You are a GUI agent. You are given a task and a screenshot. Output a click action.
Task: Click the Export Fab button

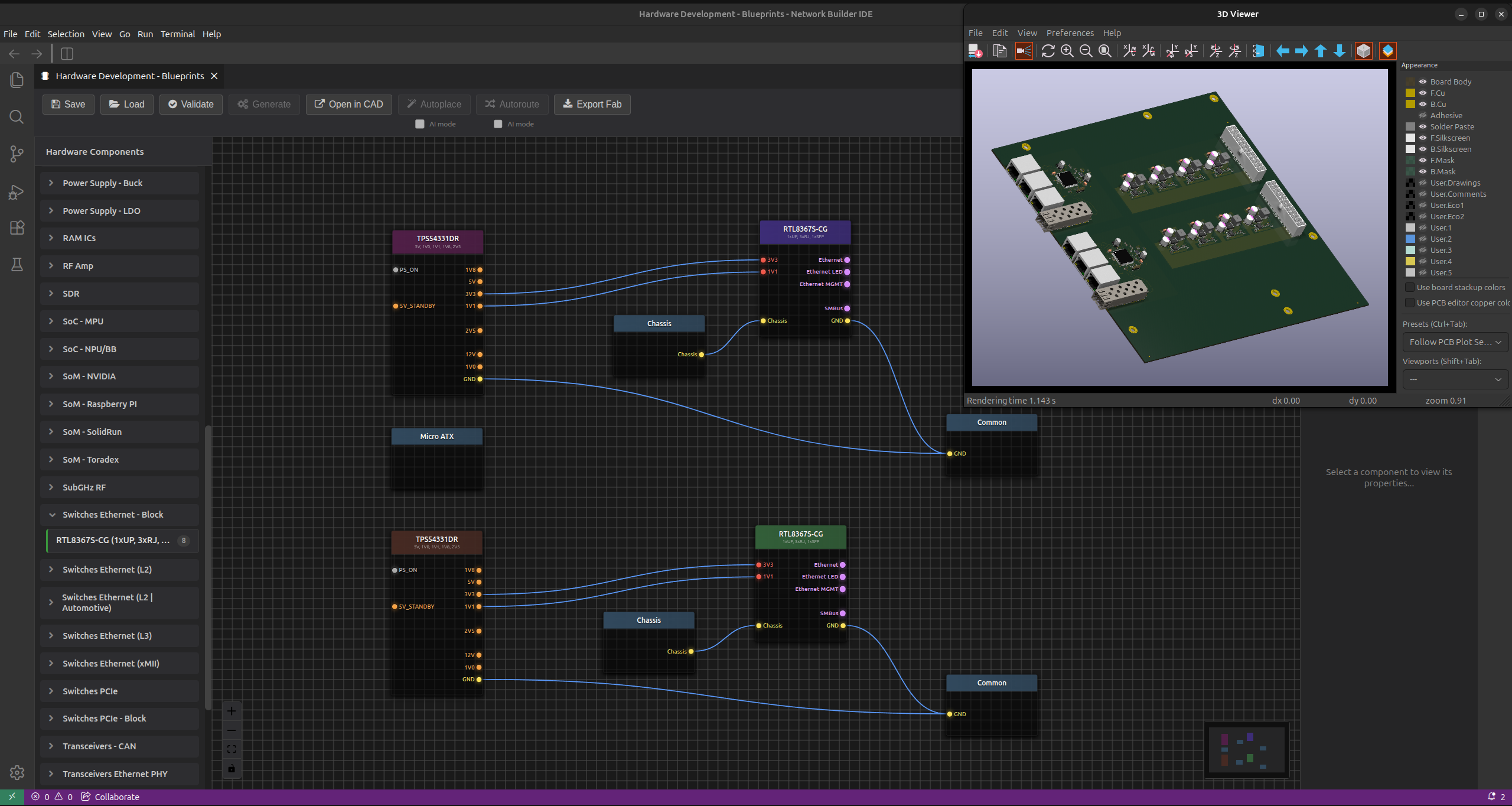click(x=591, y=104)
